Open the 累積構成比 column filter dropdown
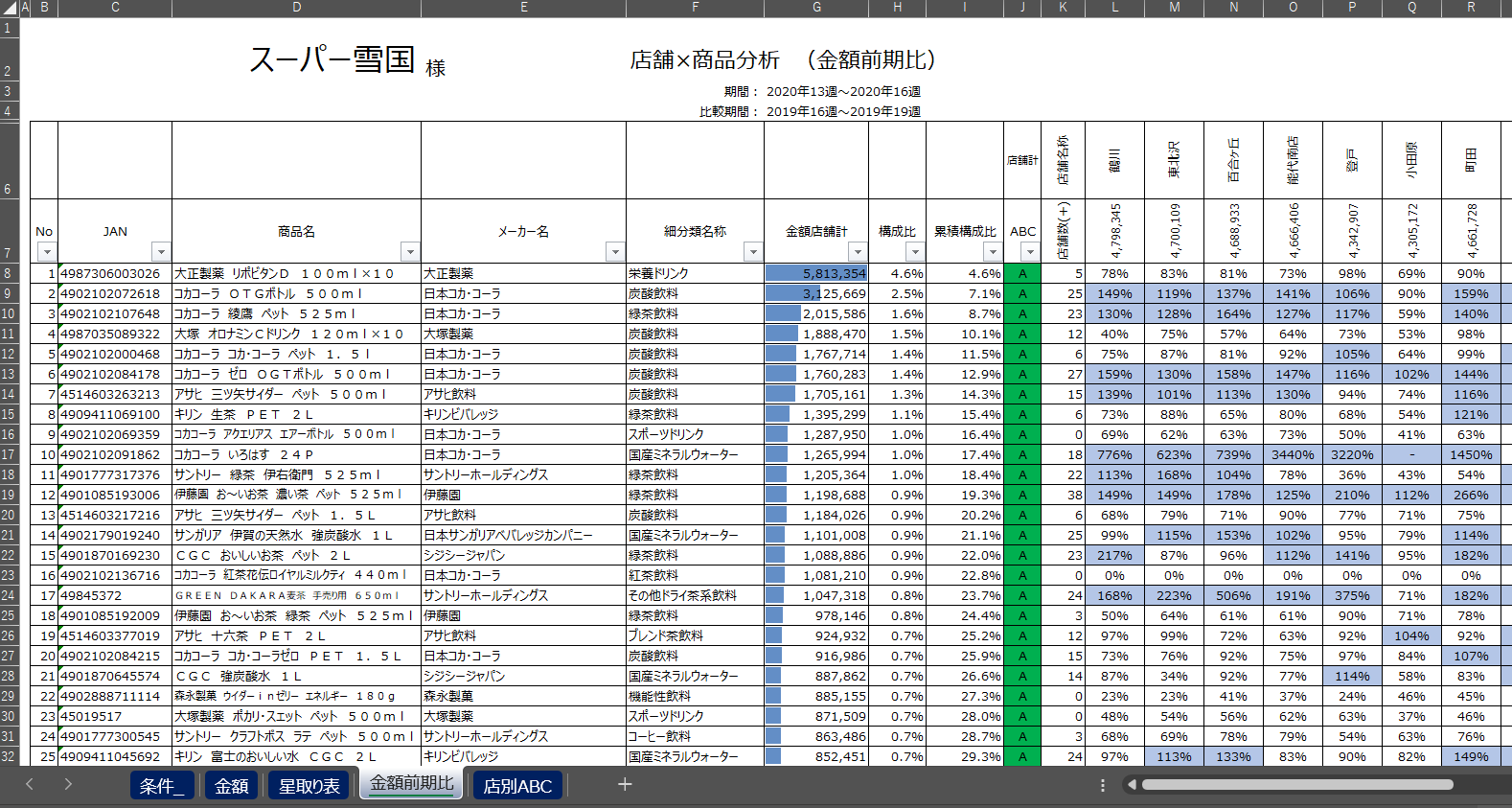Viewport: 1512px width, 808px height. (x=993, y=252)
